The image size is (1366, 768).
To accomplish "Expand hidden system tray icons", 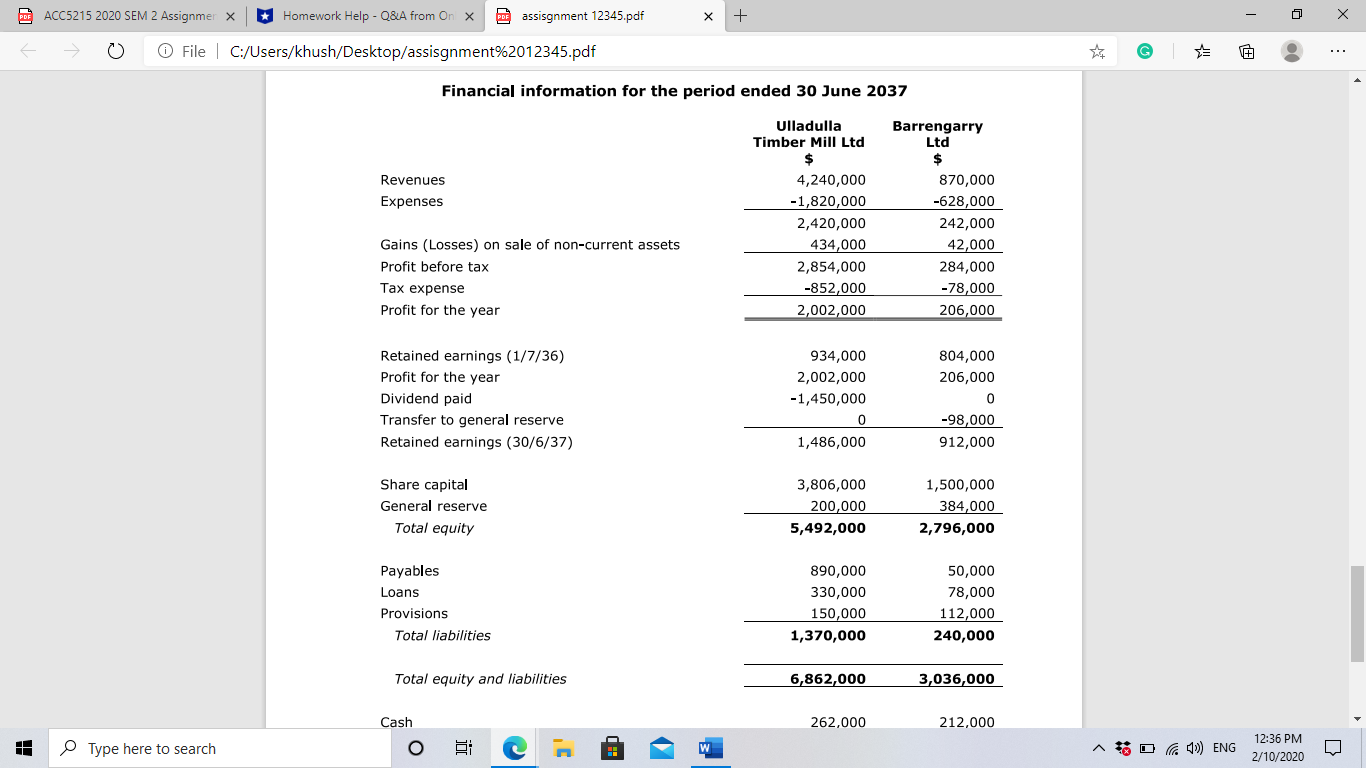I will [1097, 747].
